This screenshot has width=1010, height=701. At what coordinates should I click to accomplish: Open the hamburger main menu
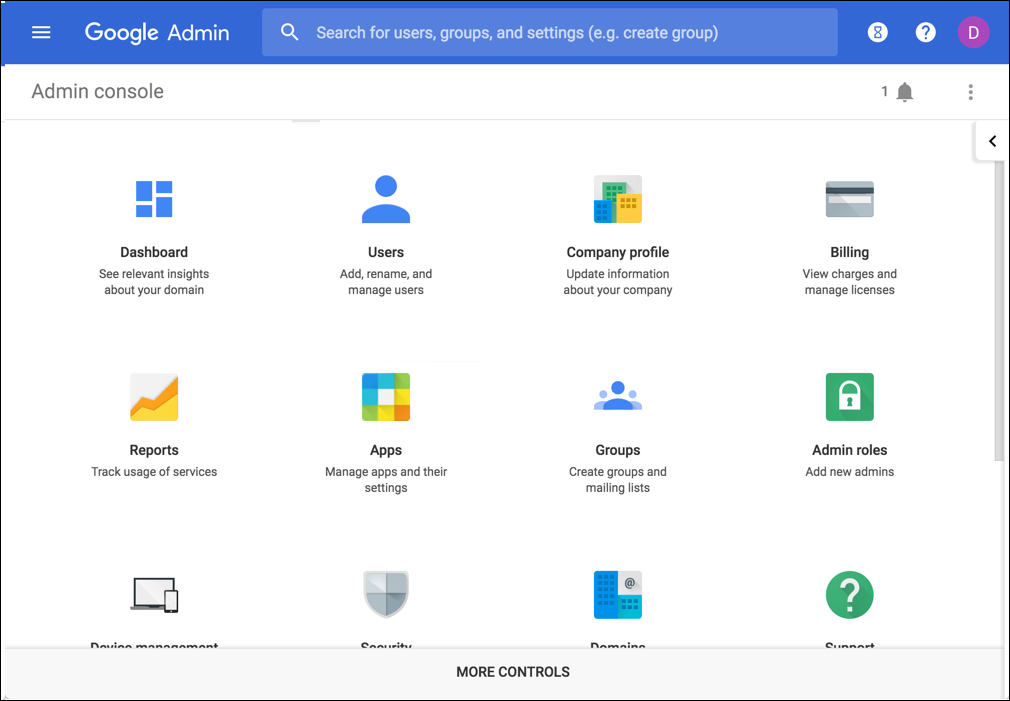click(x=41, y=32)
